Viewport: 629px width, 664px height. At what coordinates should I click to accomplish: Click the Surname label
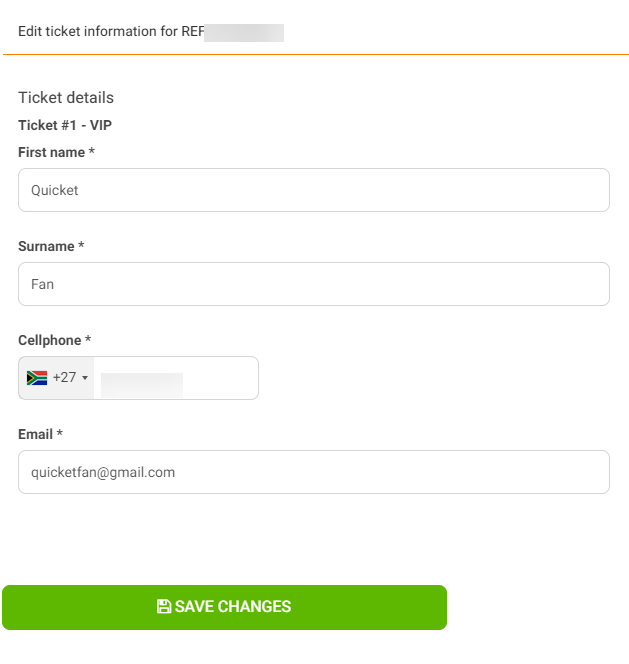[46, 246]
